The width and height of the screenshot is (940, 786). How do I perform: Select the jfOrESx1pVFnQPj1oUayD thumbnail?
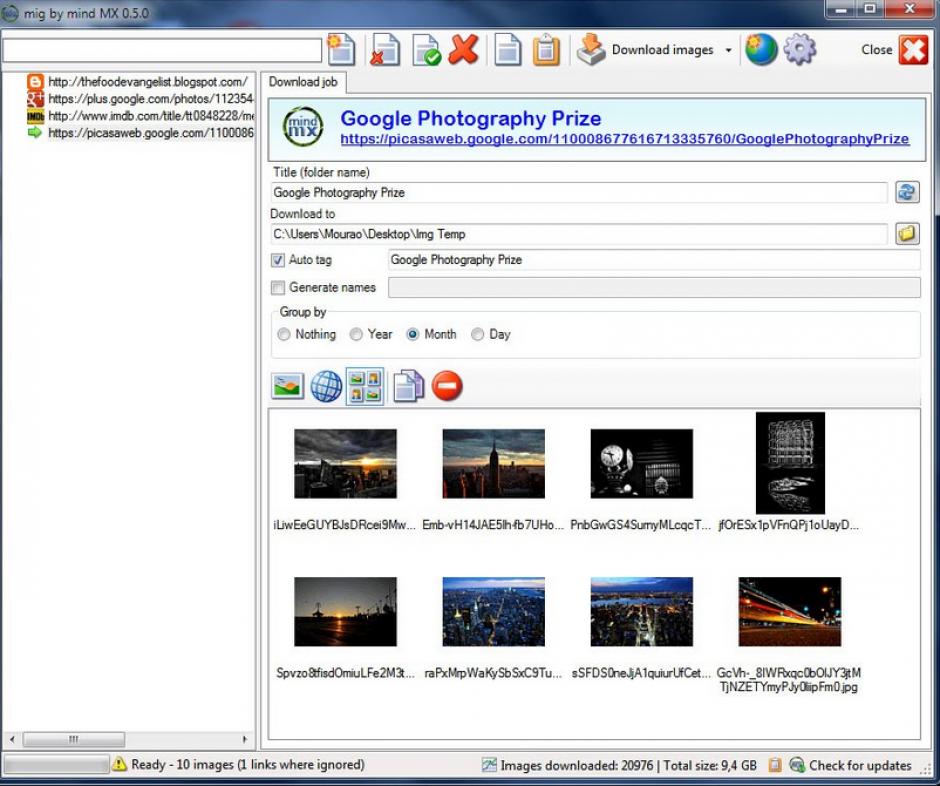pyautogui.click(x=790, y=462)
